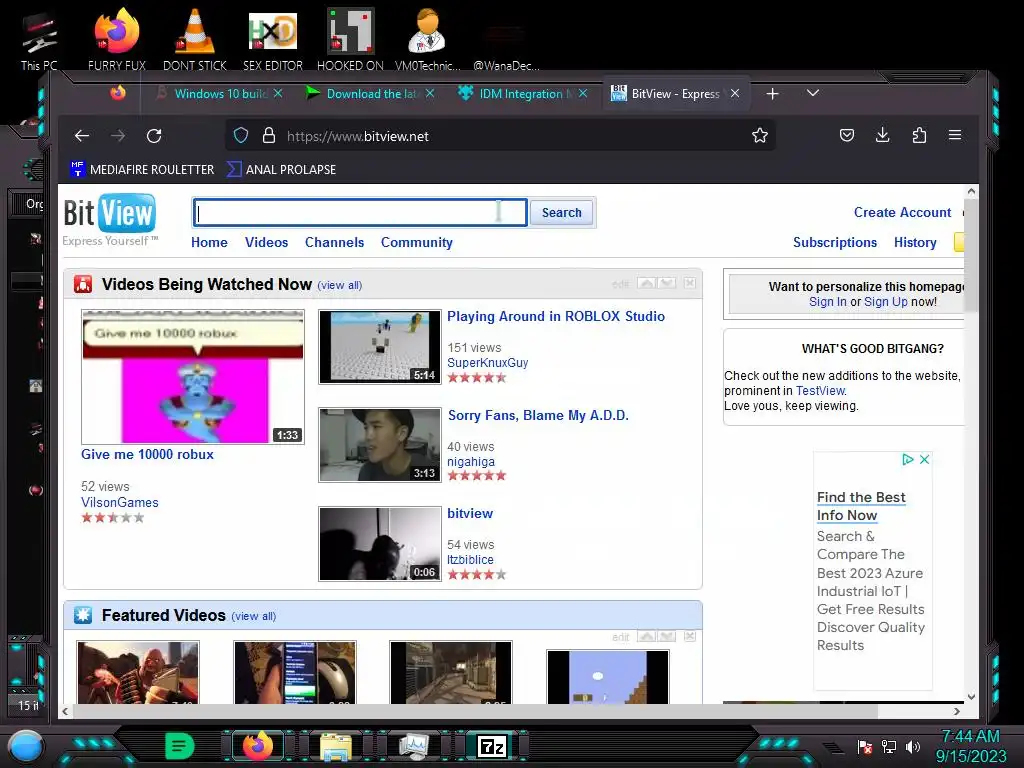Open the History link
Screen dimensions: 1024x768
(915, 242)
